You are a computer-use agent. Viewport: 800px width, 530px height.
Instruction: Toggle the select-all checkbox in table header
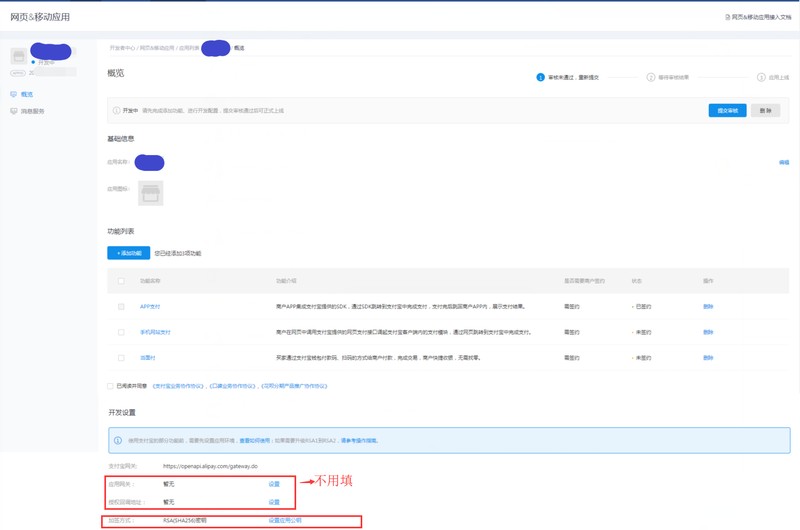tap(121, 281)
